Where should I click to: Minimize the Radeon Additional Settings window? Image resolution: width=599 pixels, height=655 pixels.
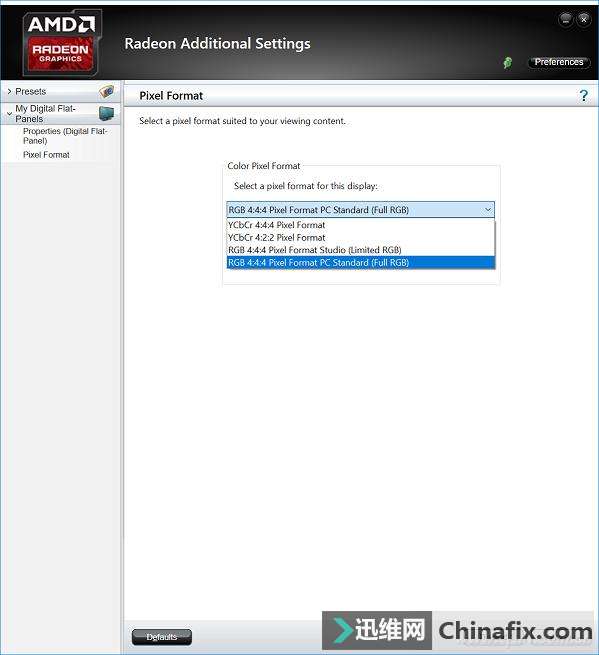(x=566, y=19)
